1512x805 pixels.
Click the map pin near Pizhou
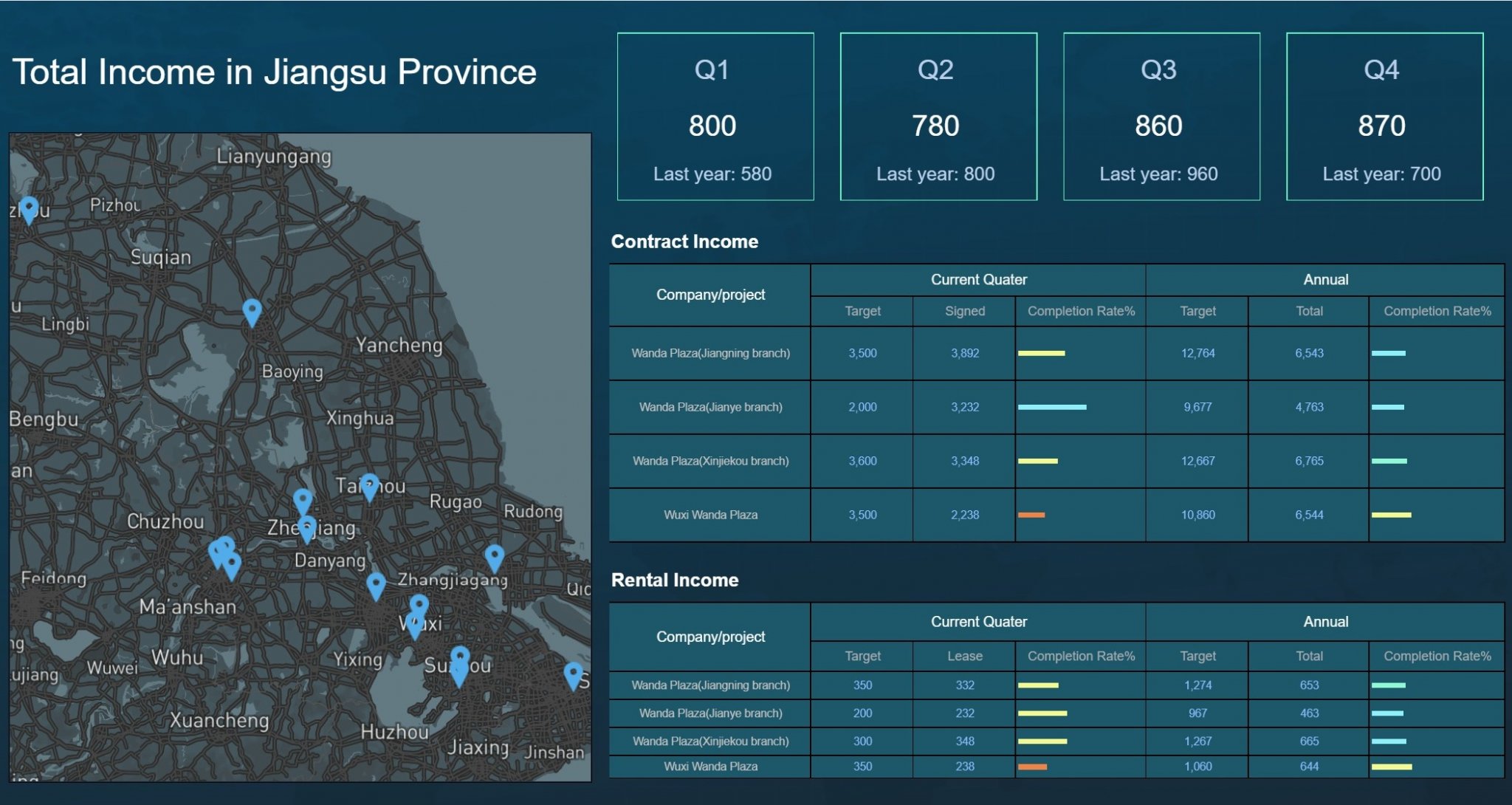tap(29, 208)
